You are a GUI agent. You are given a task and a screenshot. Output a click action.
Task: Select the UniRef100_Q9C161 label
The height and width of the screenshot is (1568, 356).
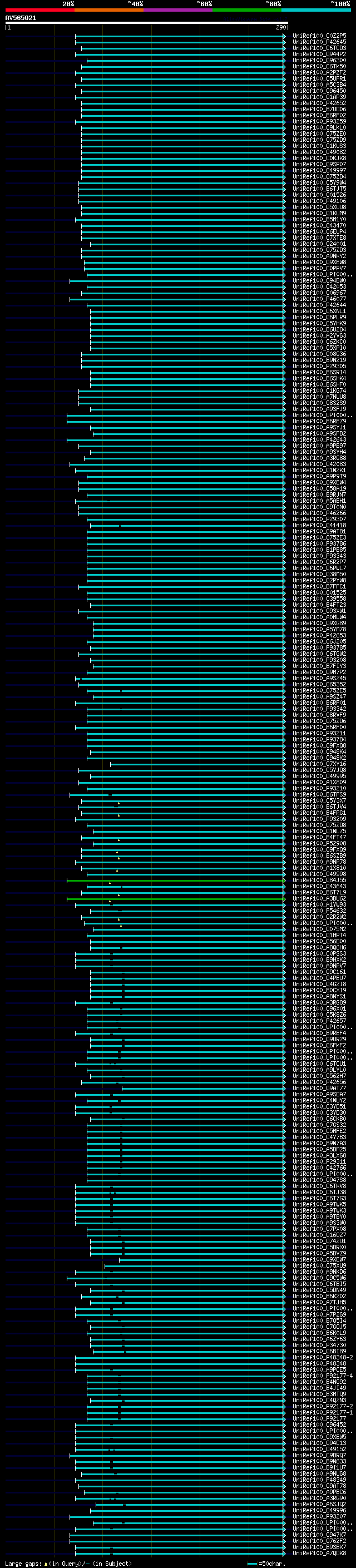319,972
